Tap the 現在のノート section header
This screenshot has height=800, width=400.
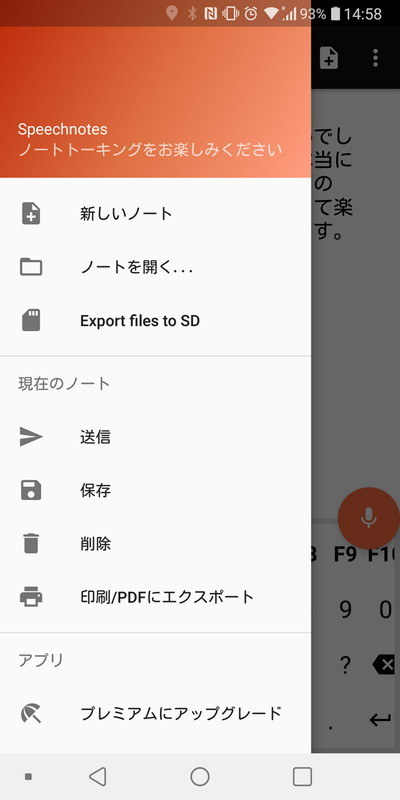click(x=64, y=383)
